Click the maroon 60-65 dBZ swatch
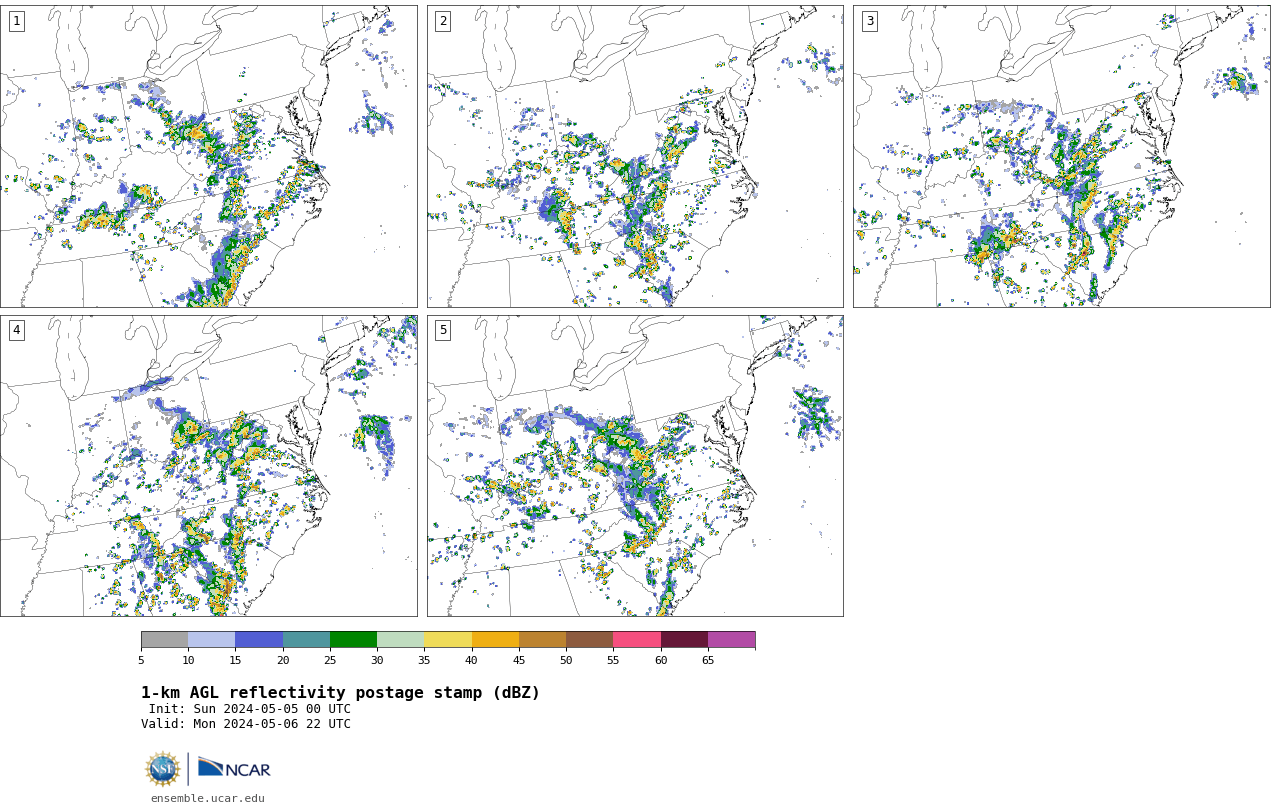Image resolution: width=1280 pixels, height=809 pixels. pyautogui.click(x=684, y=640)
